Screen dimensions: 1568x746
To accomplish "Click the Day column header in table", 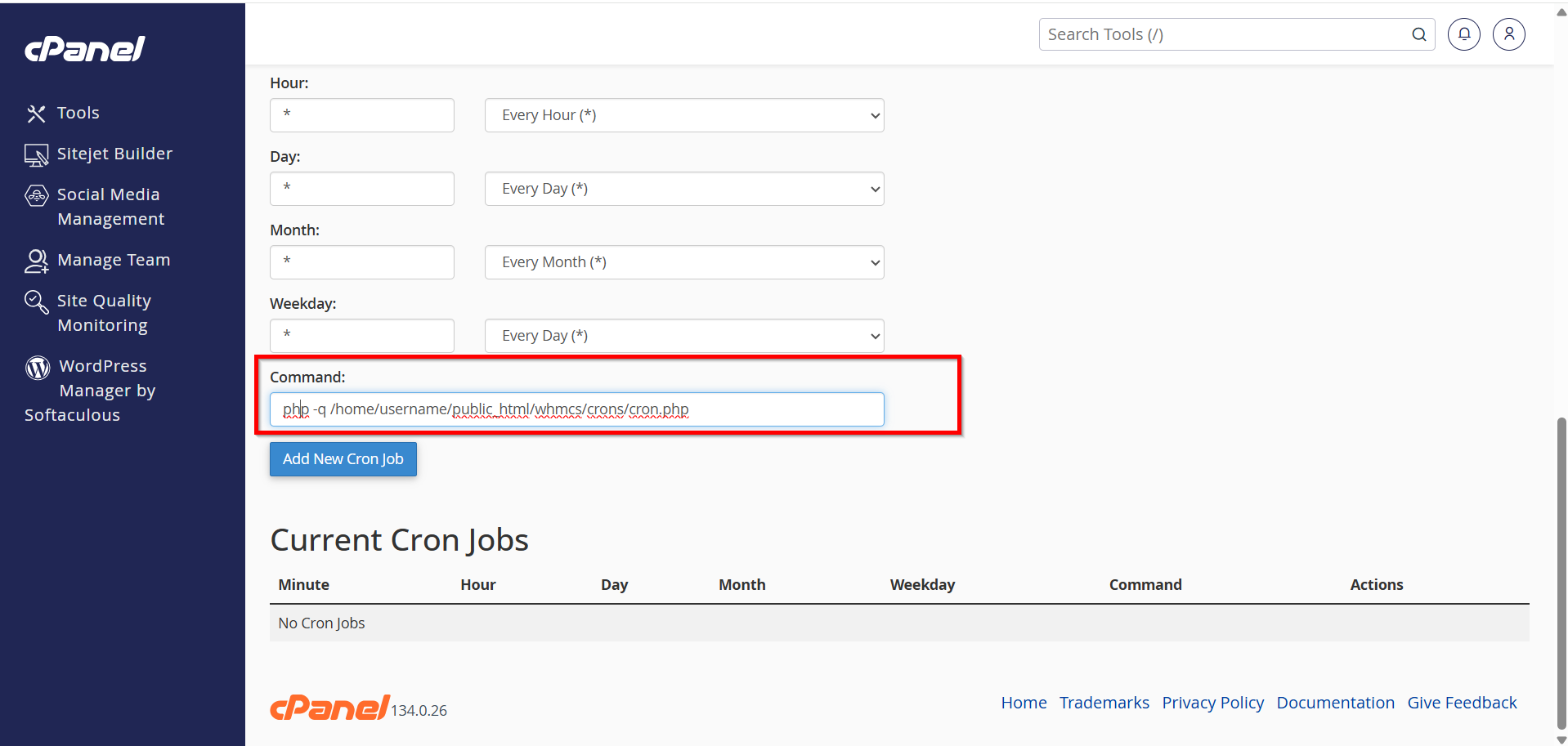I will [615, 585].
